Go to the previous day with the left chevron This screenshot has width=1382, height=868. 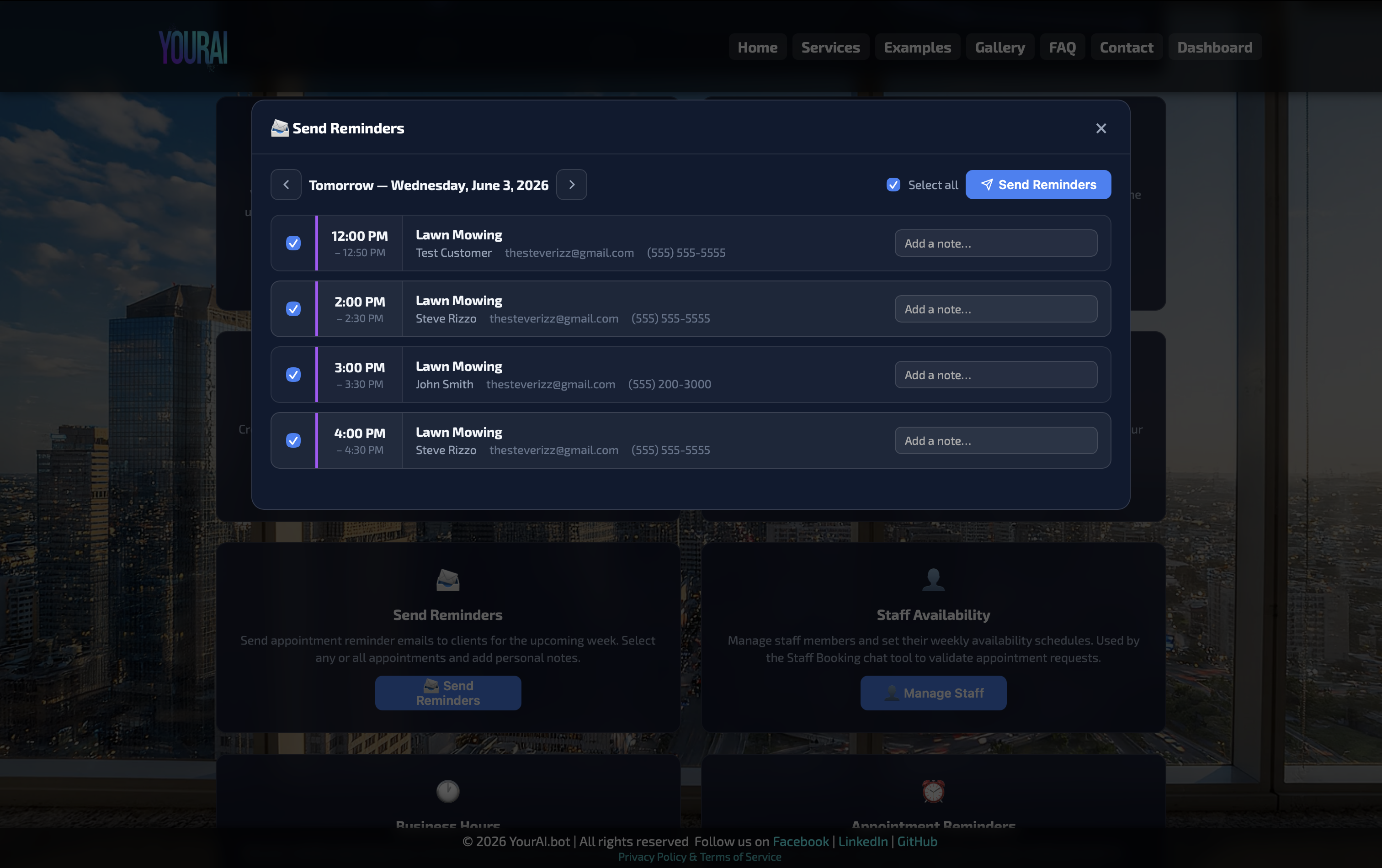(x=286, y=185)
